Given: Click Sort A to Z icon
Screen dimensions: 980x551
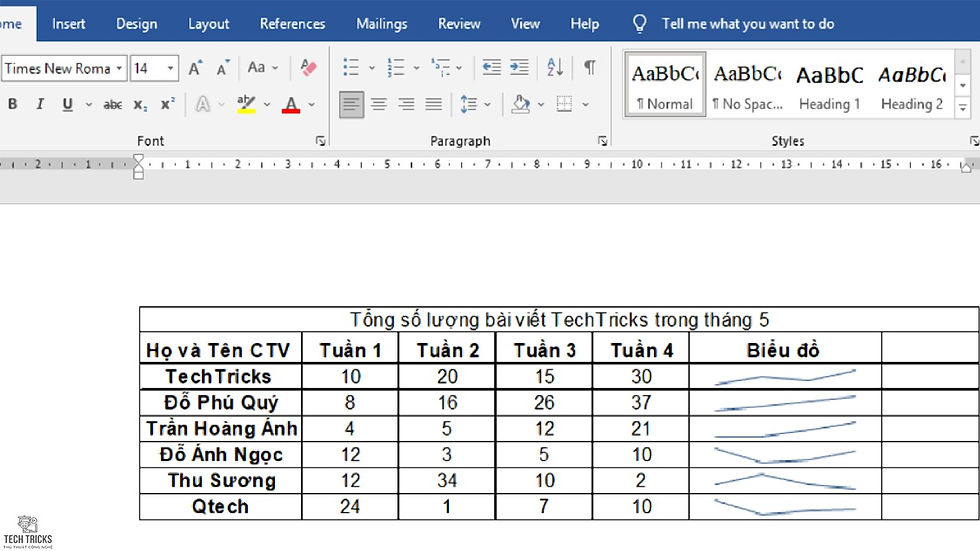Looking at the screenshot, I should tap(555, 67).
